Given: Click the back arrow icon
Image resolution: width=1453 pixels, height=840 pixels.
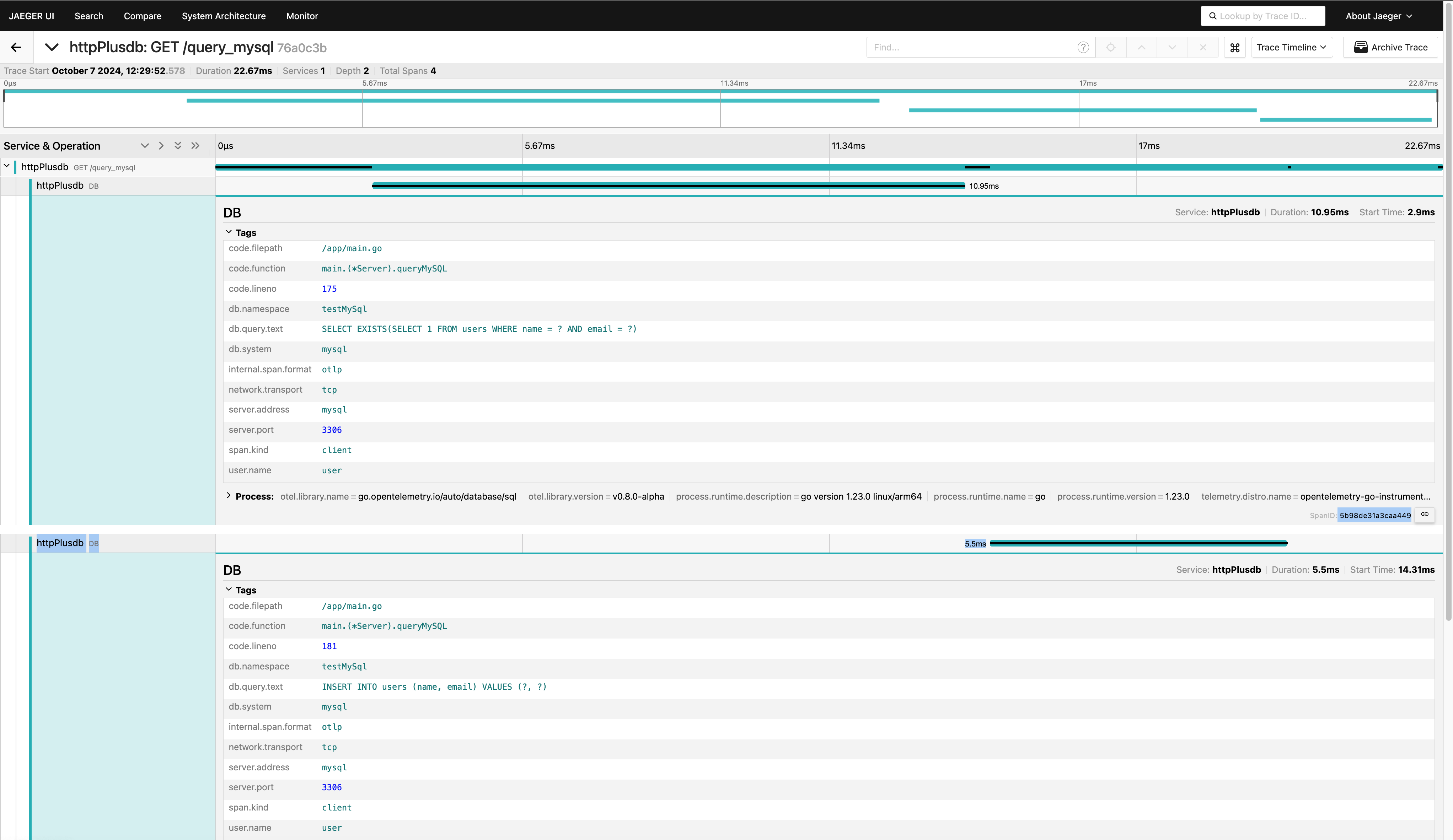Looking at the screenshot, I should (16, 47).
